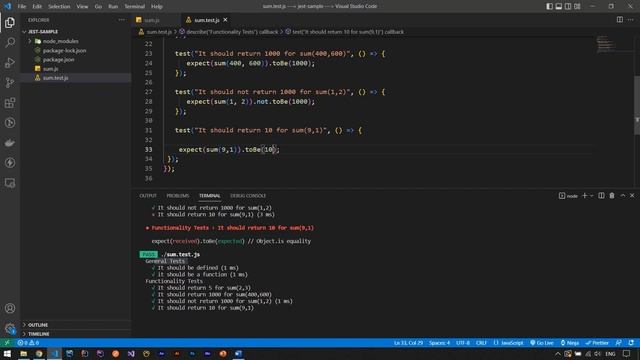This screenshot has width=640, height=360.
Task: Open package-lock.json in explorer
Action: pos(64,51)
